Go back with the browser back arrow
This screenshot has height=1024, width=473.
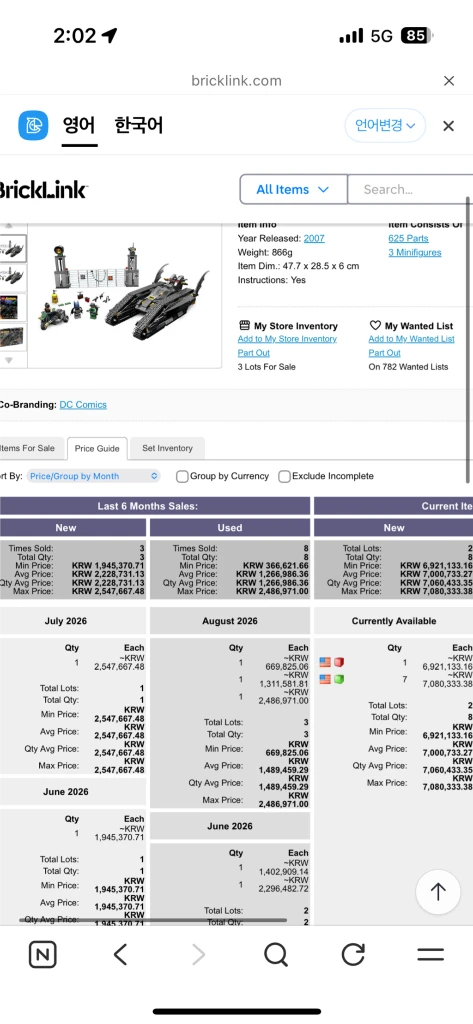[x=120, y=955]
